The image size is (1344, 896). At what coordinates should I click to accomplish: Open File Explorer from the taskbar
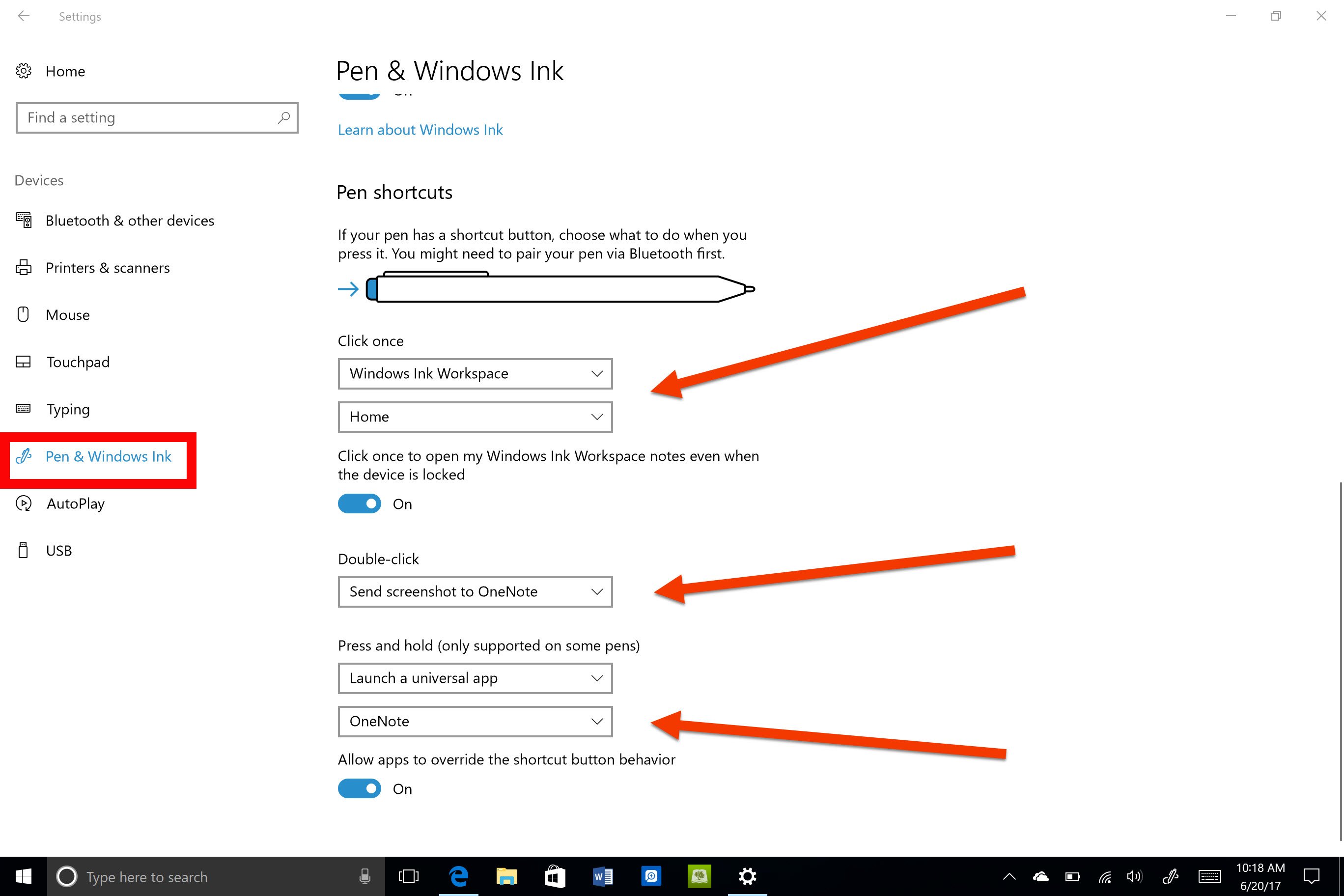tap(506, 876)
